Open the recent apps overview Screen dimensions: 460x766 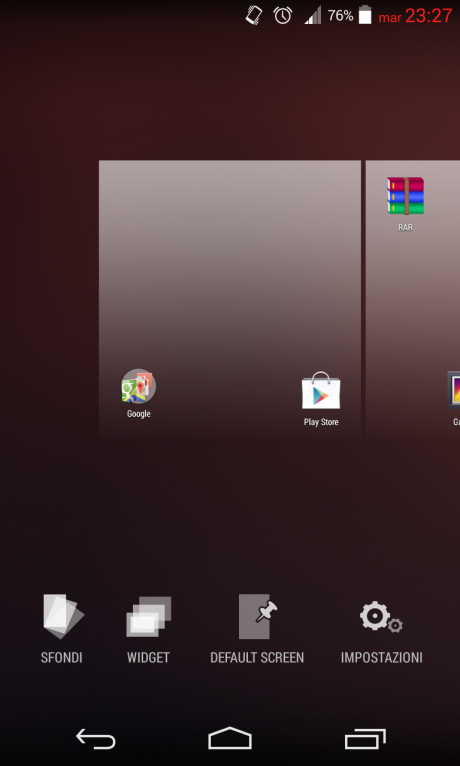[x=365, y=739]
